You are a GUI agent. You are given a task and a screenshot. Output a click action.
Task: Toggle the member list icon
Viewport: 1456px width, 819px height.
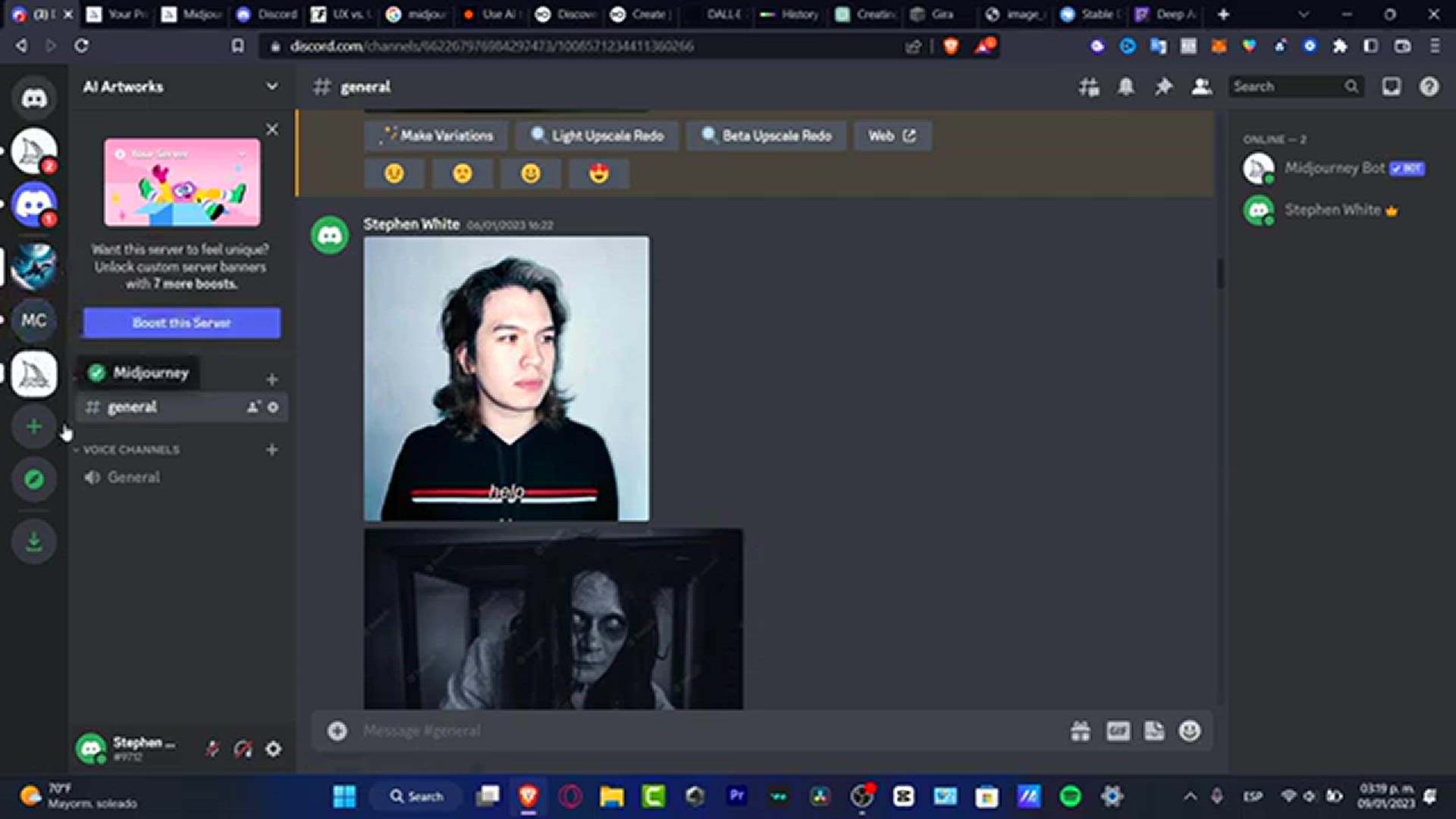pos(1201,87)
